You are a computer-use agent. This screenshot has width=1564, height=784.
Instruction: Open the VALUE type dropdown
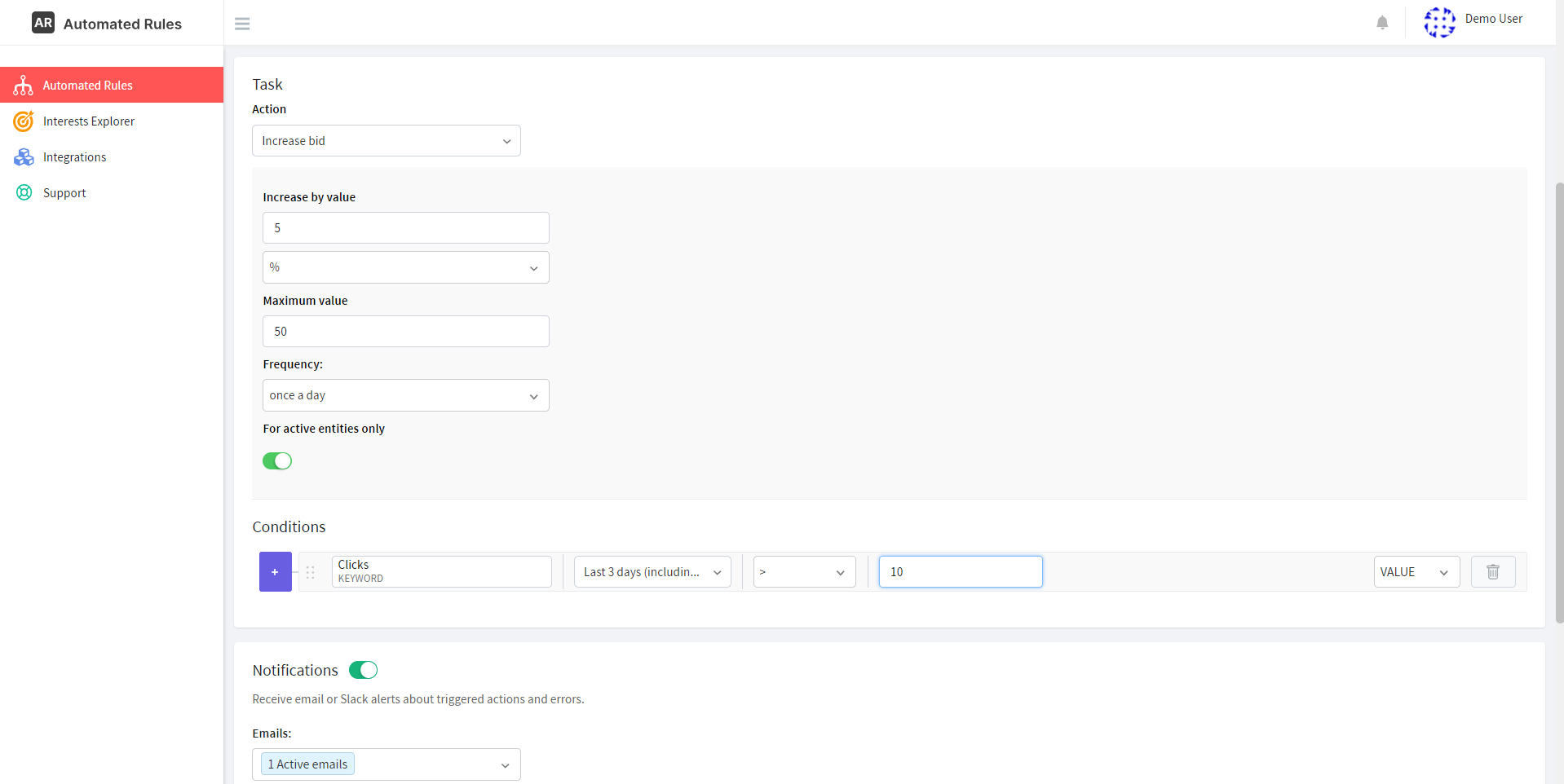click(x=1416, y=572)
